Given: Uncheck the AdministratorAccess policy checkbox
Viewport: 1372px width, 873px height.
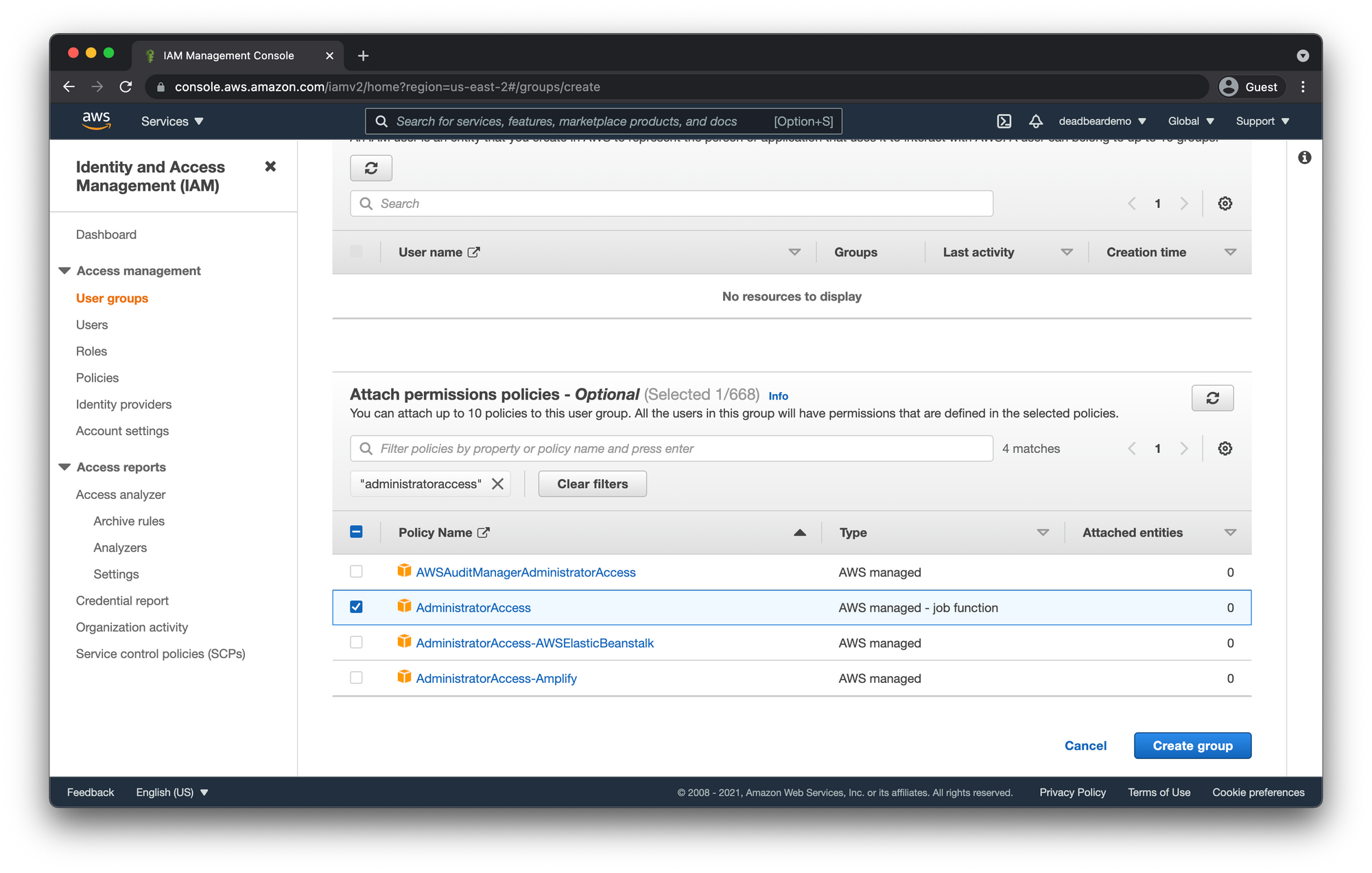Looking at the screenshot, I should coord(356,607).
